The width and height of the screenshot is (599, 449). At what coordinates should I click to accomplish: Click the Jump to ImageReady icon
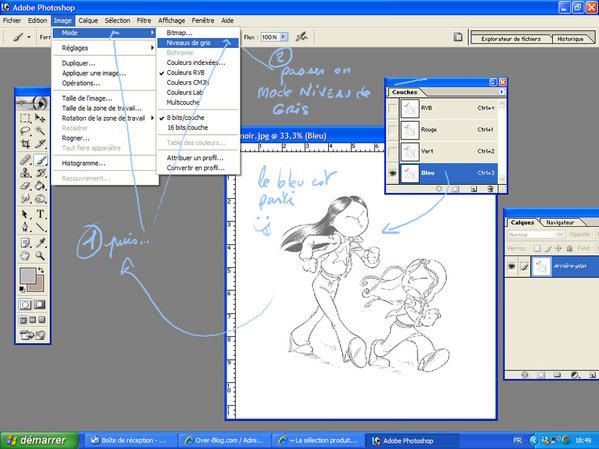32,336
